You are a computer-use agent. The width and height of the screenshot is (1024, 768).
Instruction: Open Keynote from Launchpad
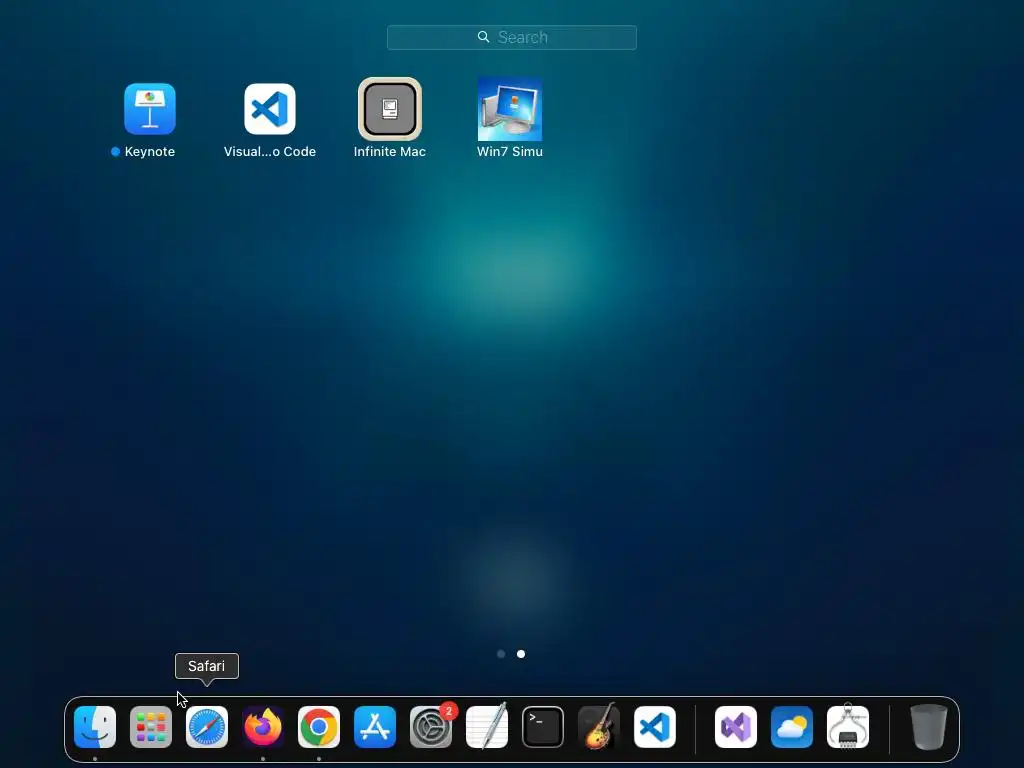[x=150, y=108]
